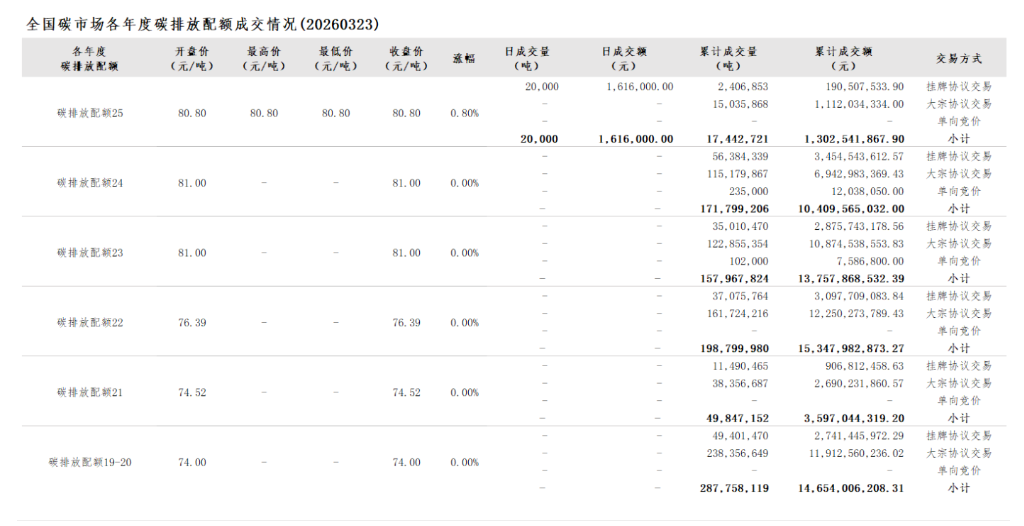Select the 碳排放配额22 row label

click(x=90, y=323)
